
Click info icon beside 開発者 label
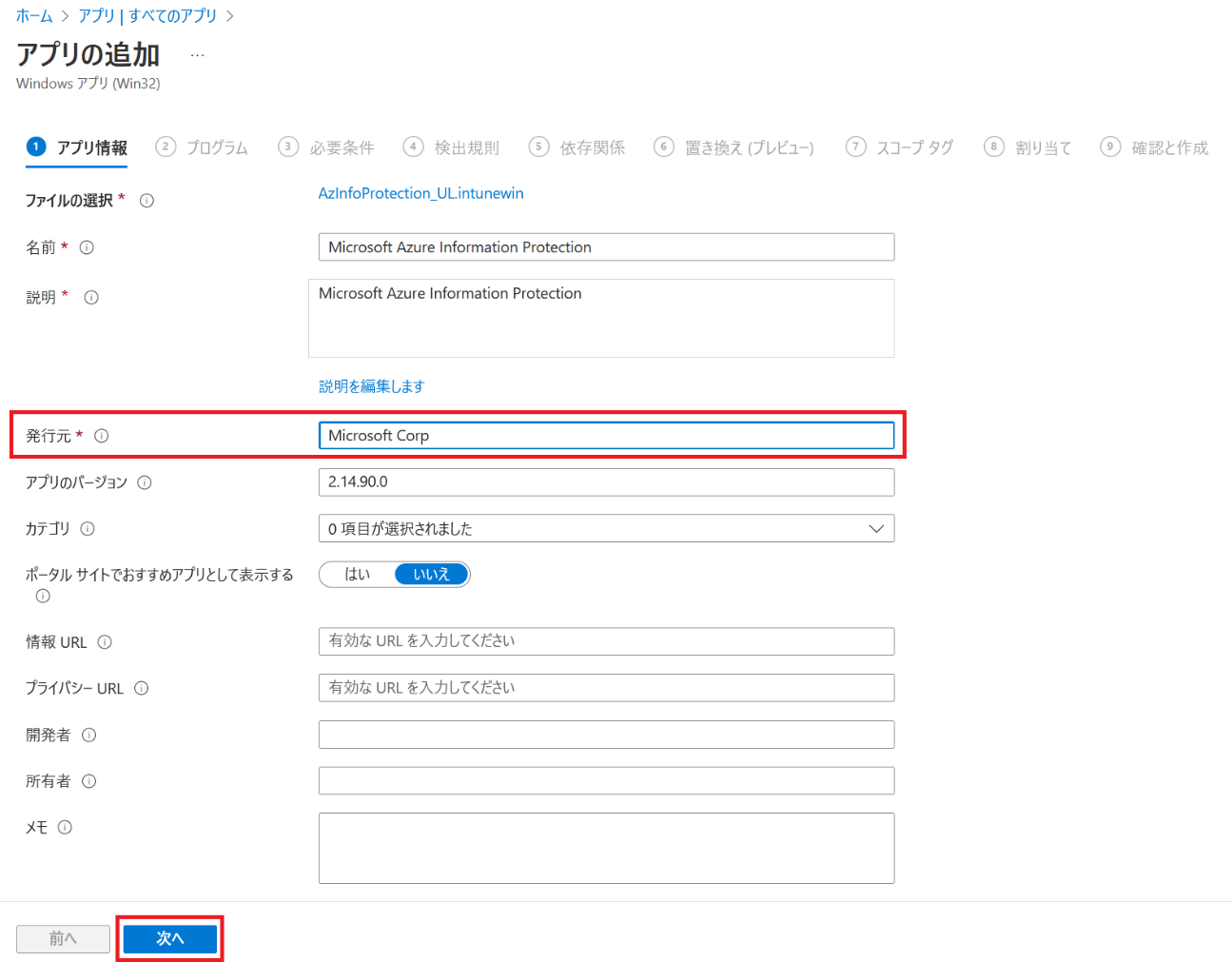[x=89, y=735]
